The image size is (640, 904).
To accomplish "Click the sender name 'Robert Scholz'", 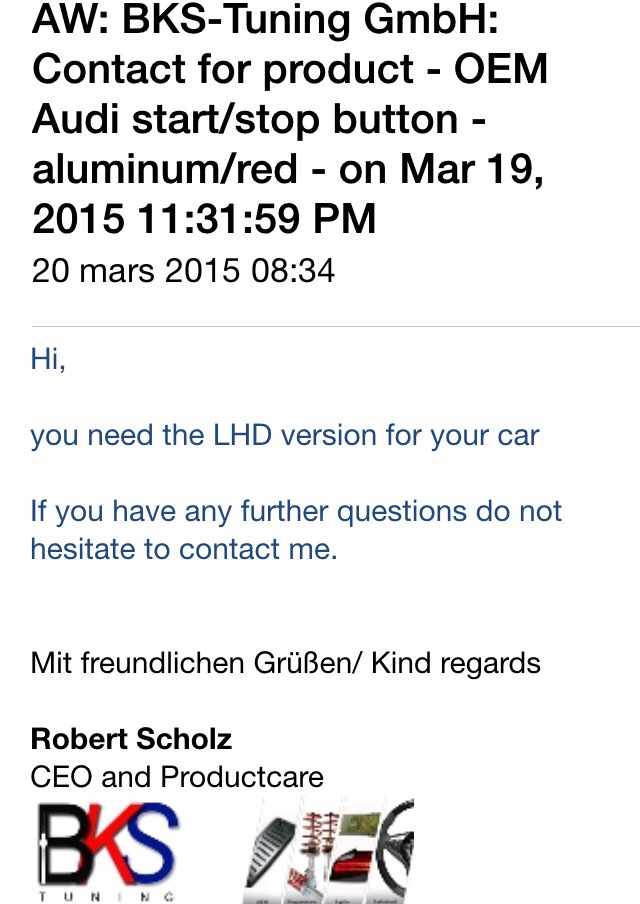I will (131, 739).
